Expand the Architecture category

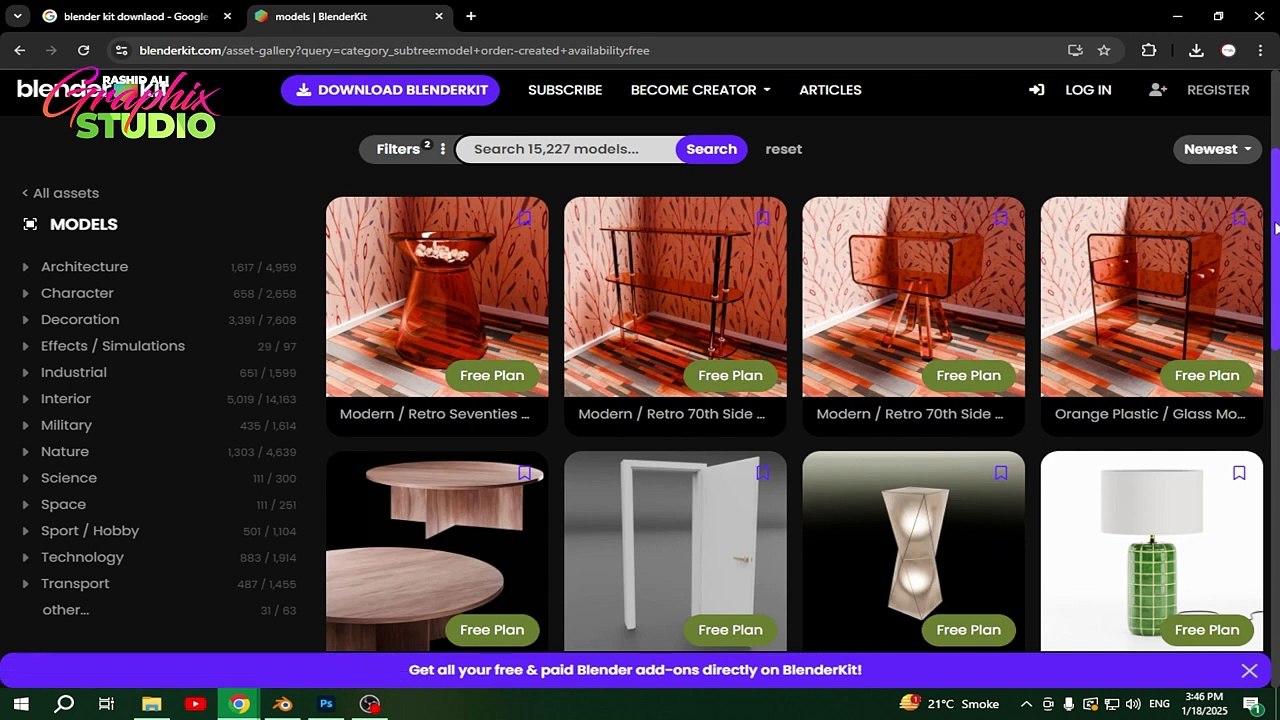pyautogui.click(x=25, y=267)
